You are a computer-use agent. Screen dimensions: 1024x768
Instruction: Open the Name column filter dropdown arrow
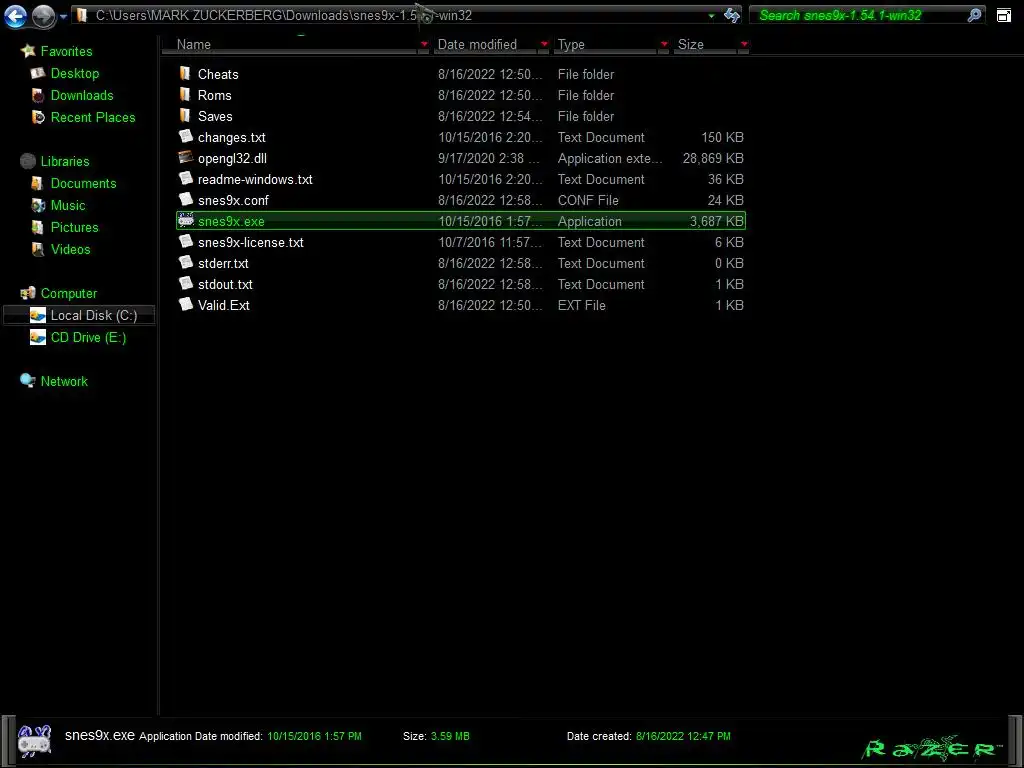point(424,44)
